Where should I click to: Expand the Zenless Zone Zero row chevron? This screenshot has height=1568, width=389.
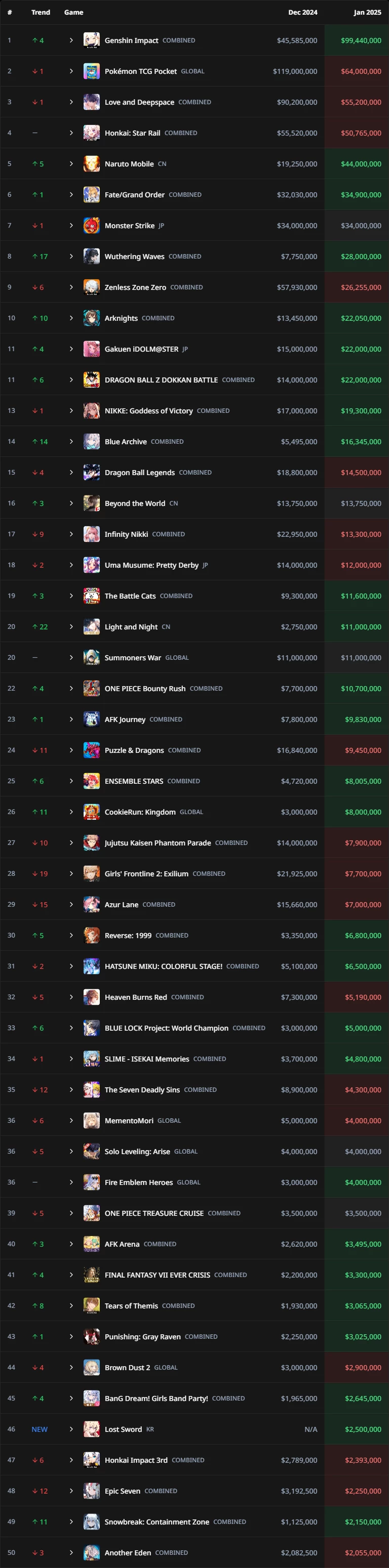pyautogui.click(x=71, y=287)
